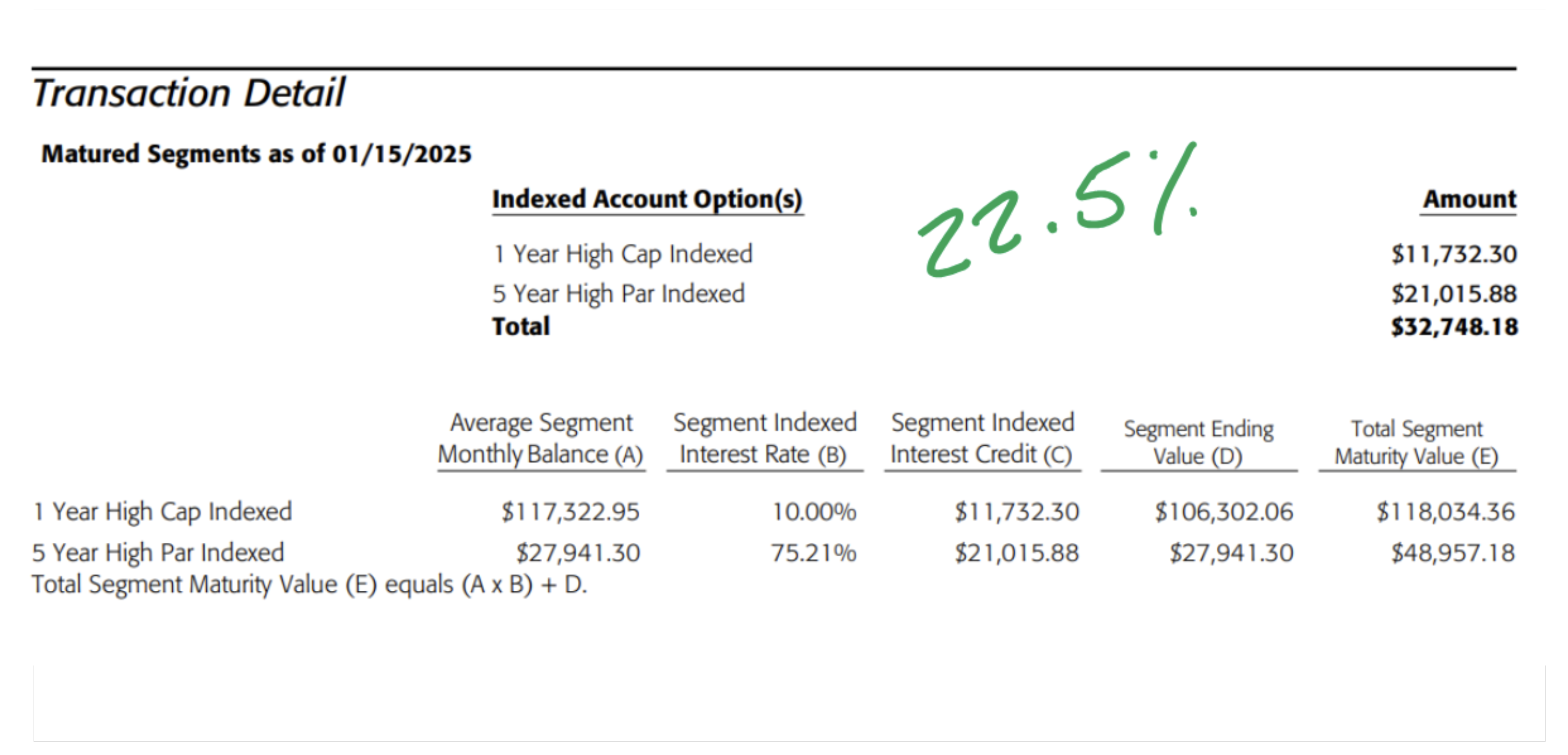Select the Matured Segments date heading
The height and width of the screenshot is (755, 1568).
(x=256, y=154)
